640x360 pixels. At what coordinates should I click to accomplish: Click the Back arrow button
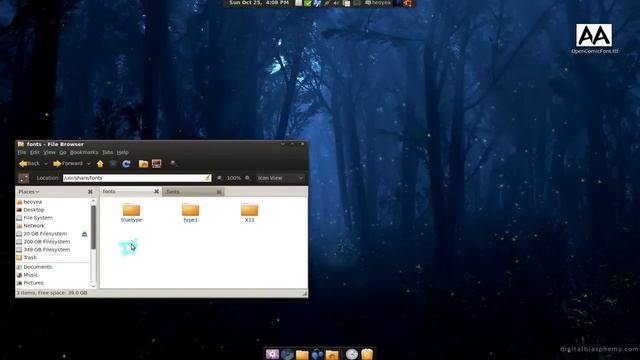(x=29, y=164)
